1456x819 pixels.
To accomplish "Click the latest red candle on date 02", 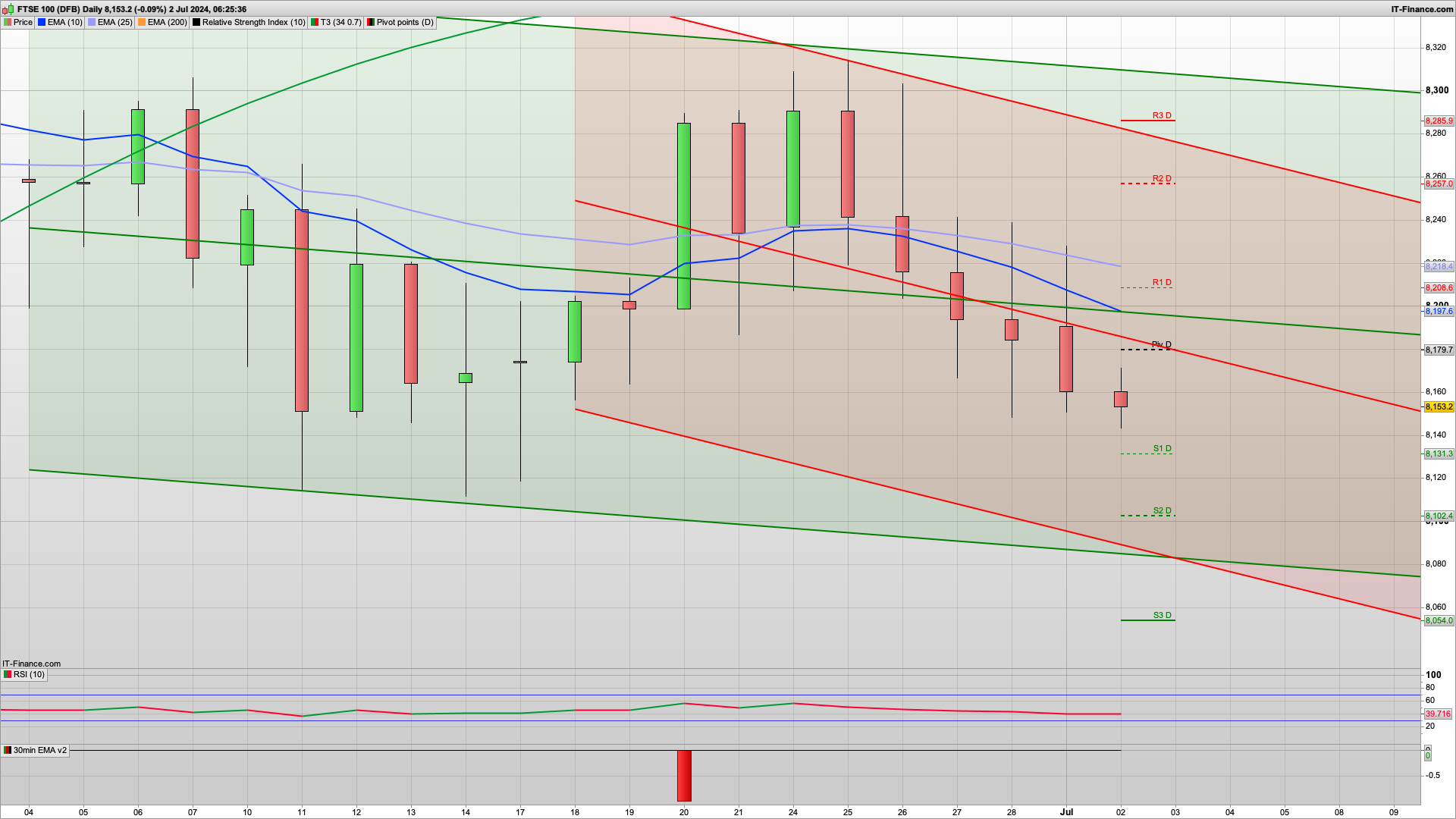I will point(1121,399).
